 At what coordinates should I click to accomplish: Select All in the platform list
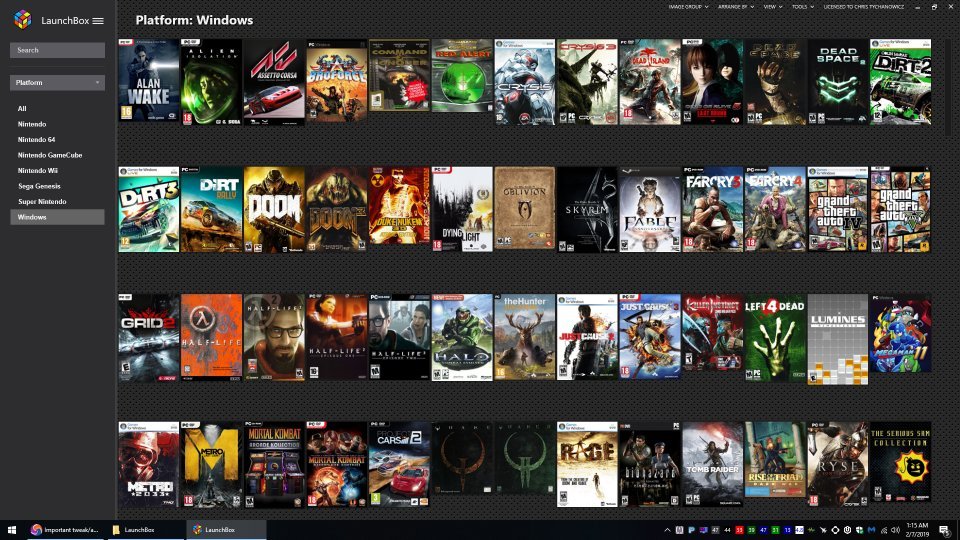pos(22,108)
